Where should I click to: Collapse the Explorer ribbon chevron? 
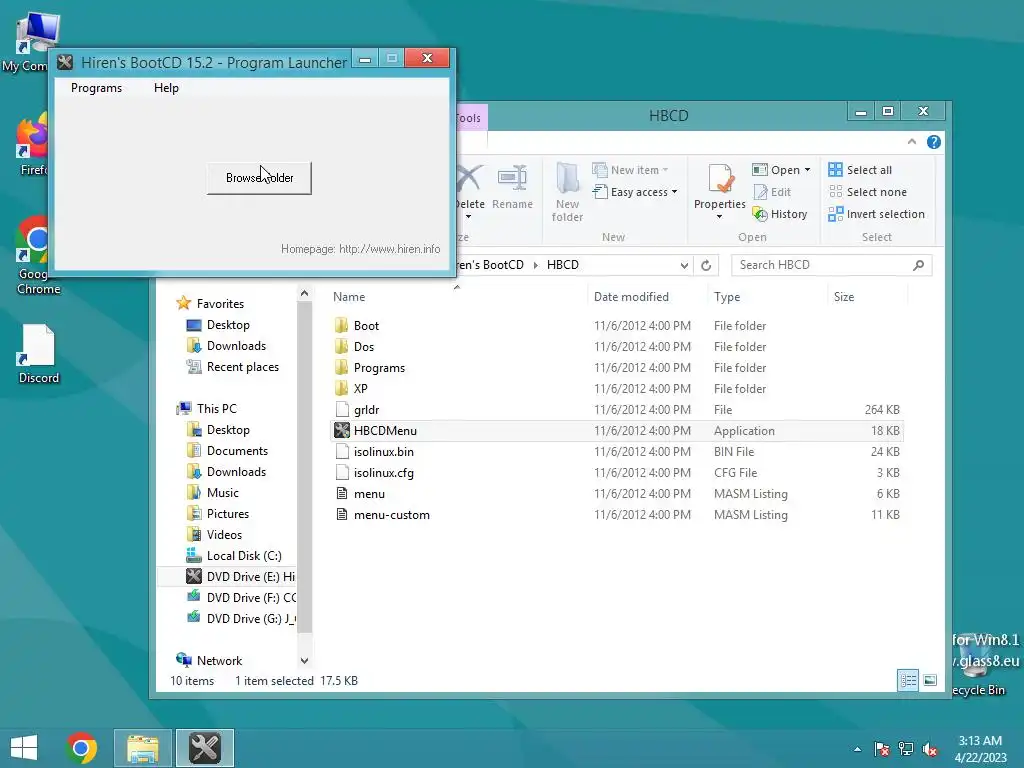(x=912, y=142)
